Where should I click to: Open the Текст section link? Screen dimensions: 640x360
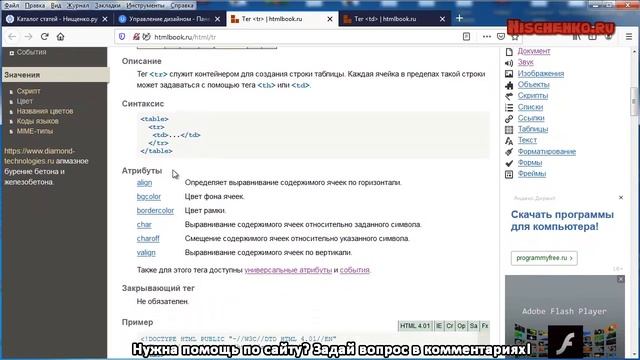[527, 140]
